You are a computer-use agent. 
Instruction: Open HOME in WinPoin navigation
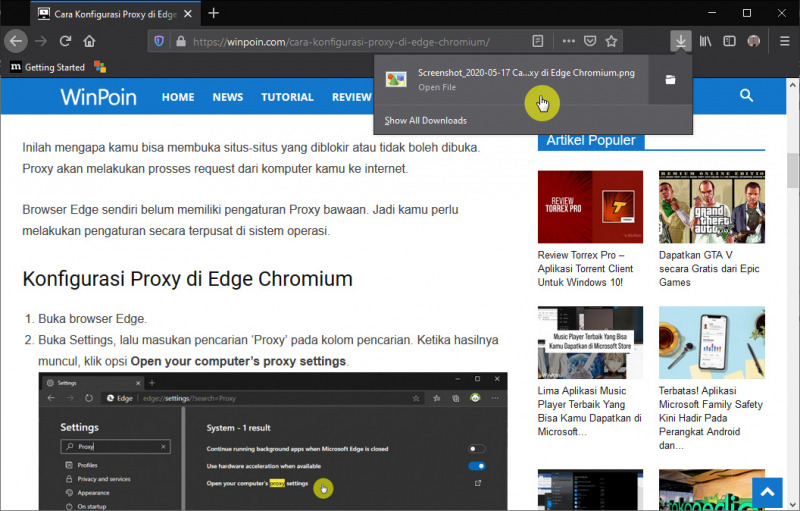tap(178, 97)
